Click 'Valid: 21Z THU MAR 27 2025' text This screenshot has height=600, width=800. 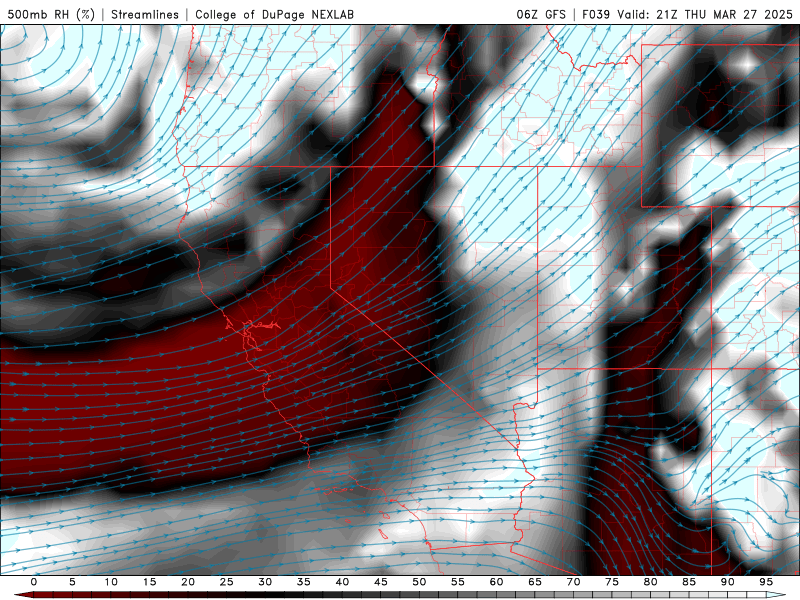click(705, 14)
